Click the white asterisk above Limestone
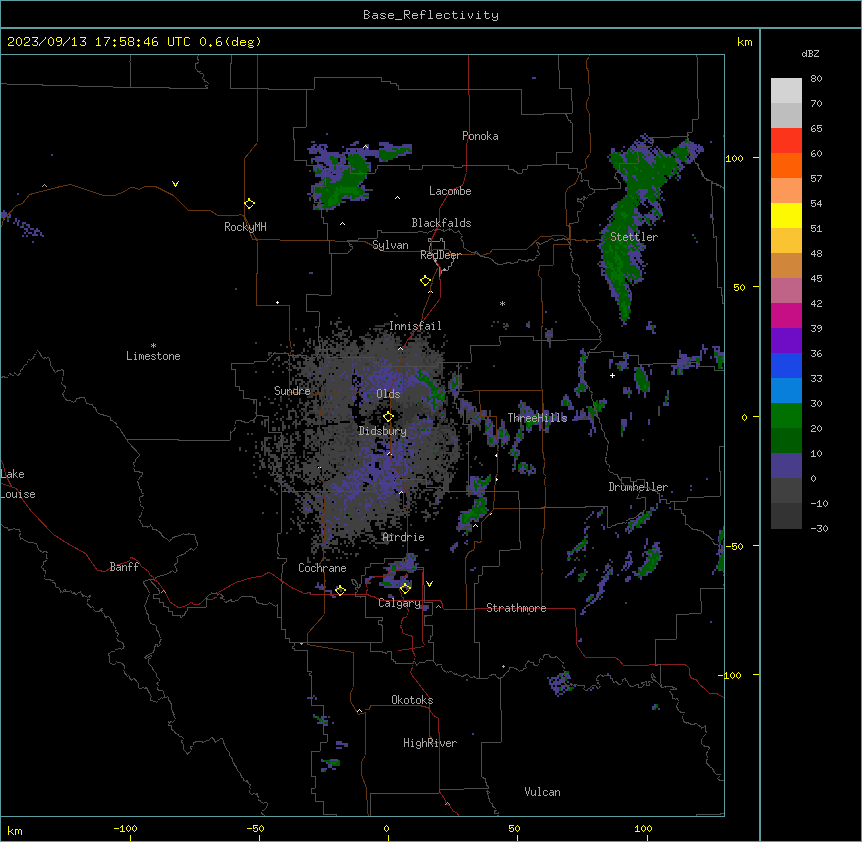This screenshot has height=842, width=862. coord(153,346)
